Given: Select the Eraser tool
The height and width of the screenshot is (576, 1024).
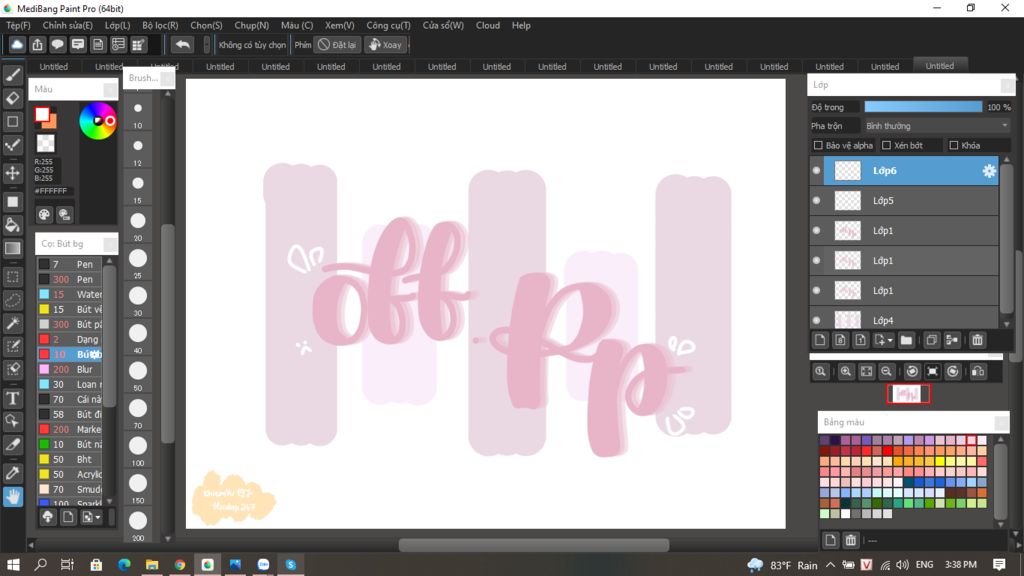Looking at the screenshot, I should [x=12, y=99].
